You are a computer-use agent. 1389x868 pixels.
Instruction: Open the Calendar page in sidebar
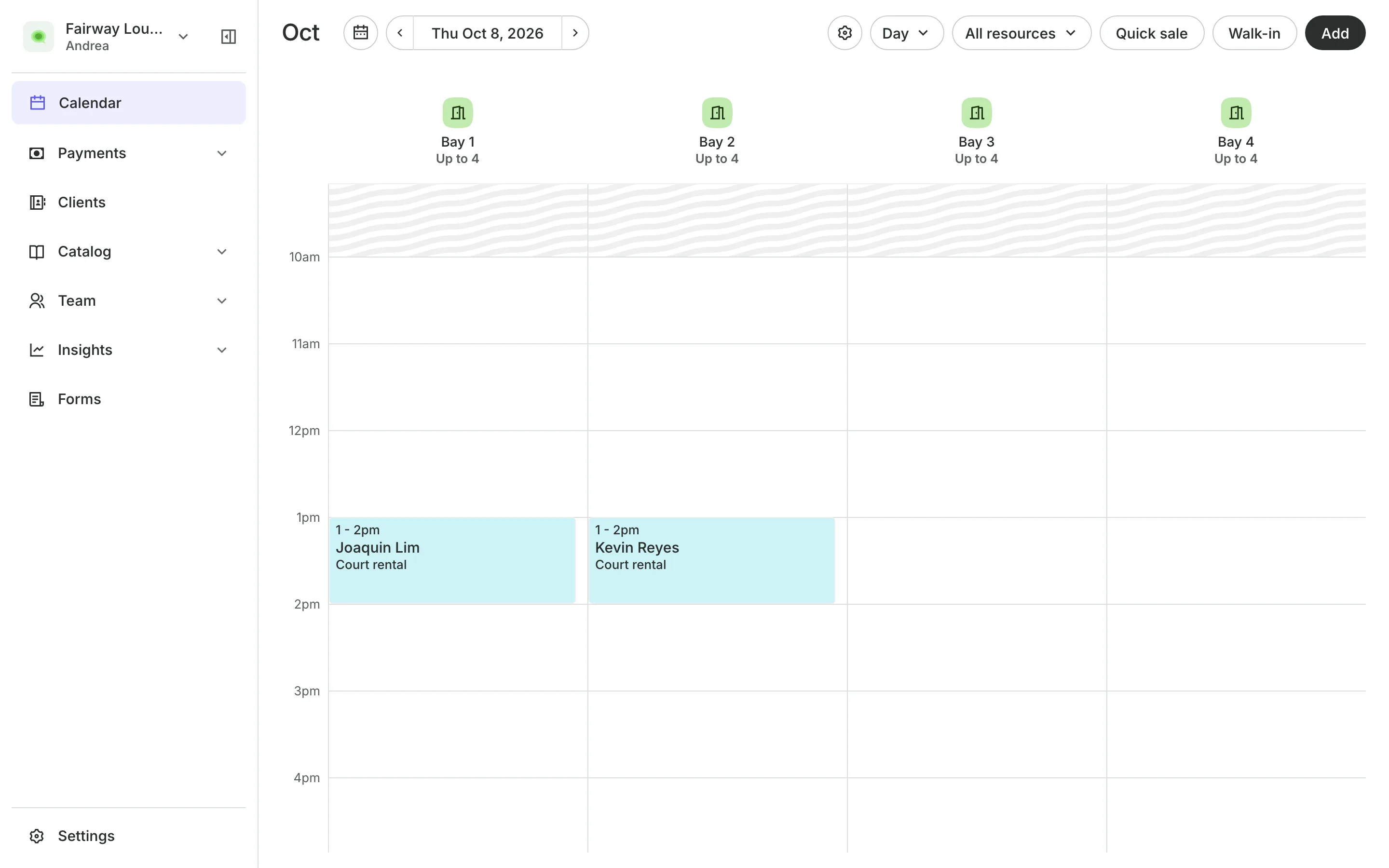[129, 103]
